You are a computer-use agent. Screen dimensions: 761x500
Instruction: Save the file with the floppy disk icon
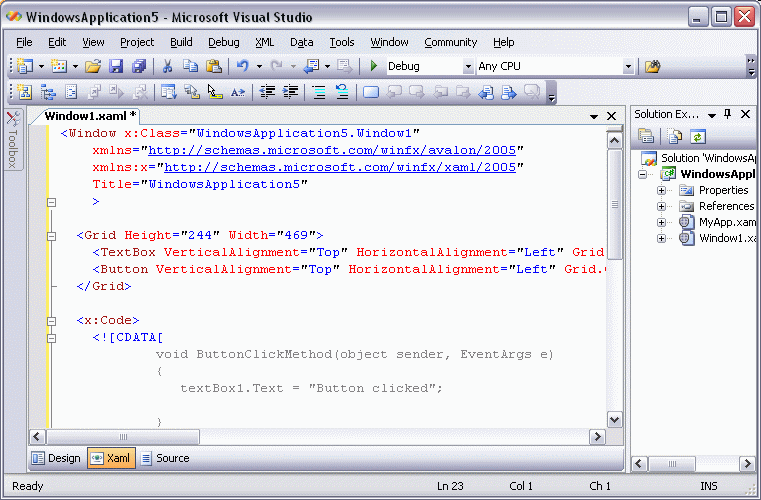point(116,66)
